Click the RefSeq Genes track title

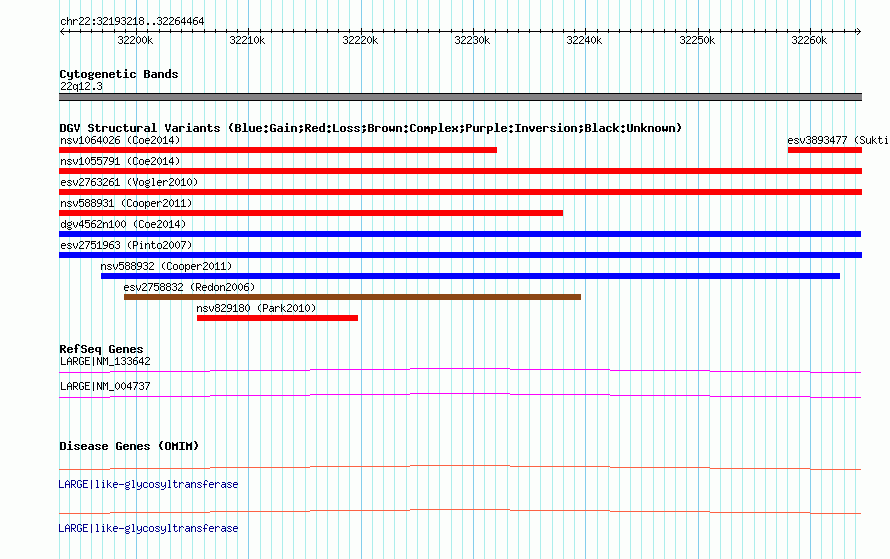(x=101, y=349)
